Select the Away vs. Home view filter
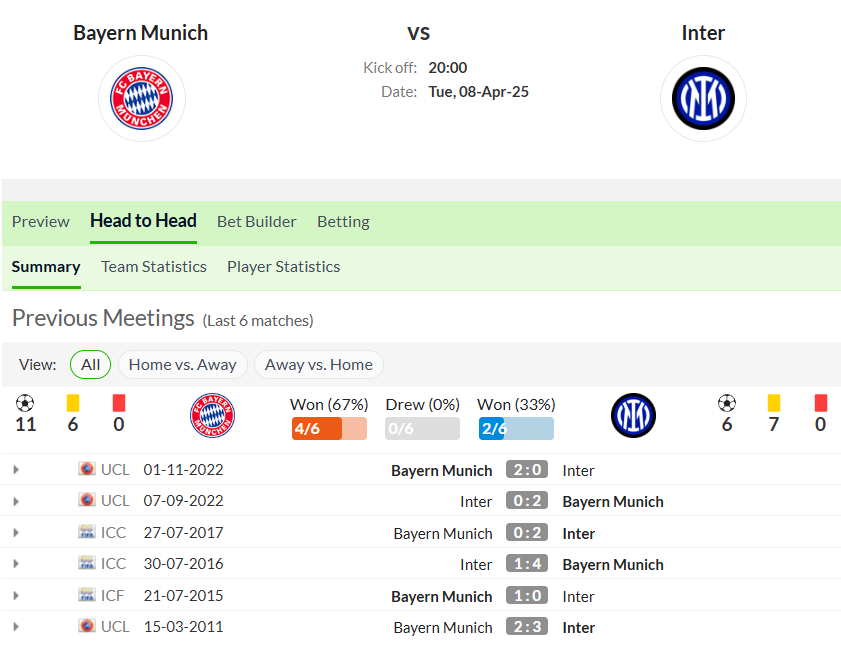This screenshot has width=841, height=667. 319,365
